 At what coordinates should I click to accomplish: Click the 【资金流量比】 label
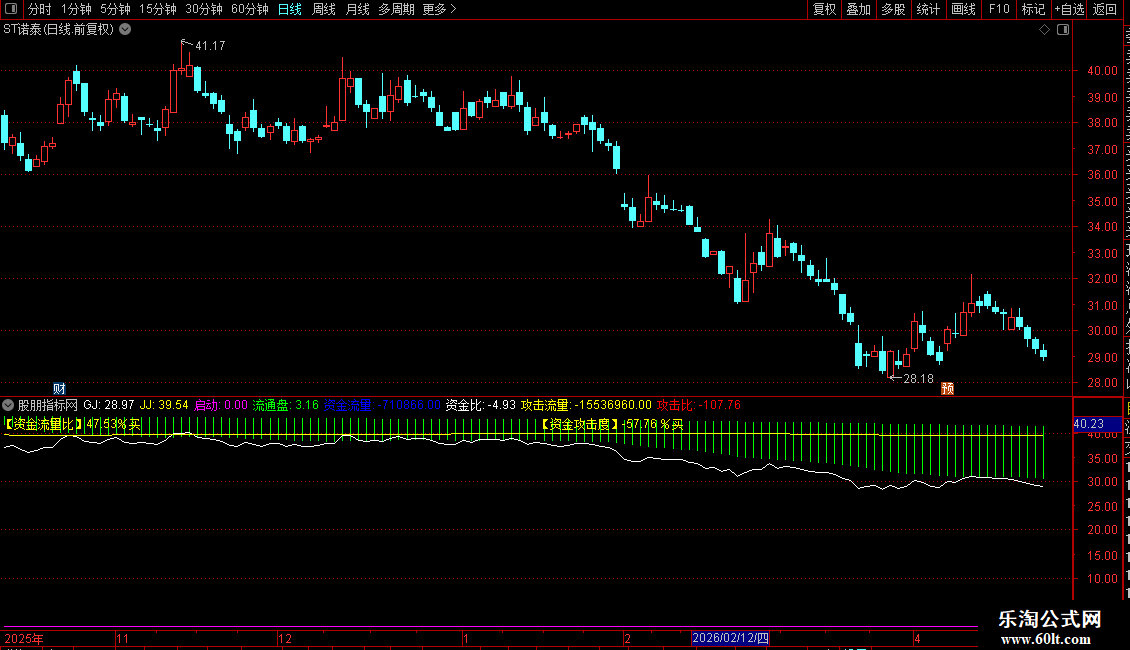(x=44, y=424)
